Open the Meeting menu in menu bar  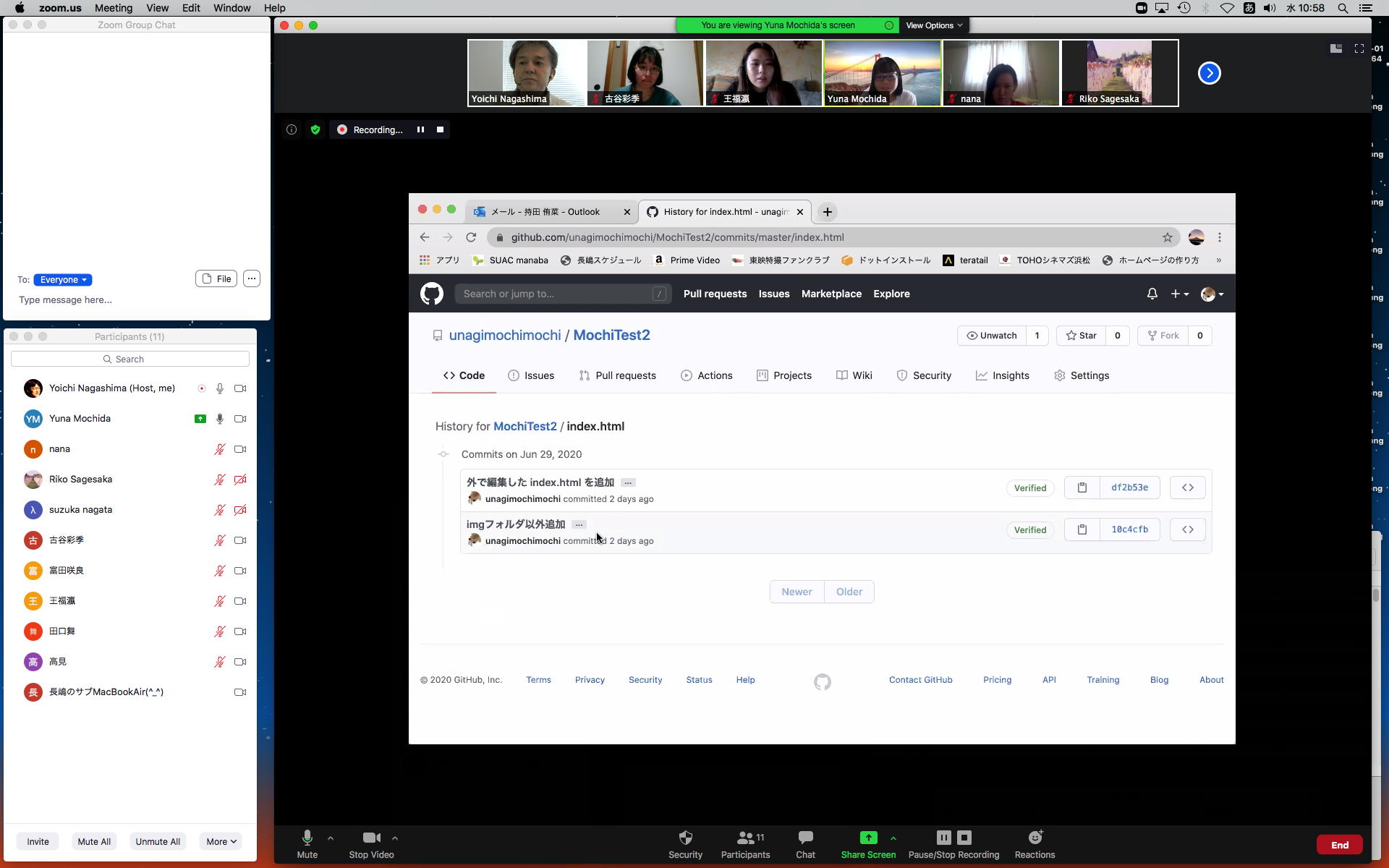pos(114,8)
